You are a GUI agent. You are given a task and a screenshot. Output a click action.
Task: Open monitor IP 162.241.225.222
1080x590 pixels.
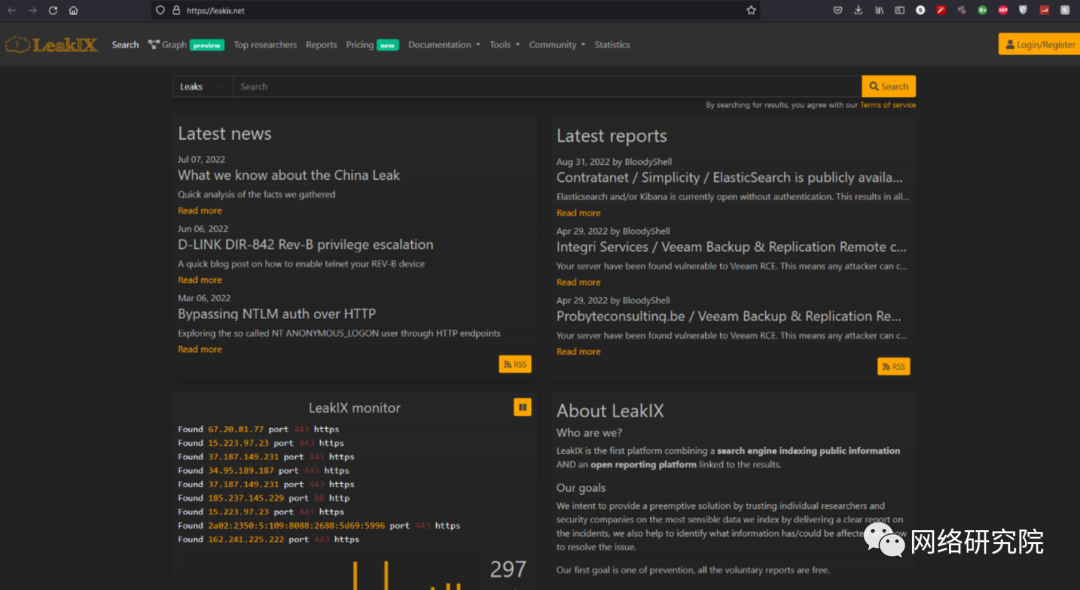(x=246, y=540)
